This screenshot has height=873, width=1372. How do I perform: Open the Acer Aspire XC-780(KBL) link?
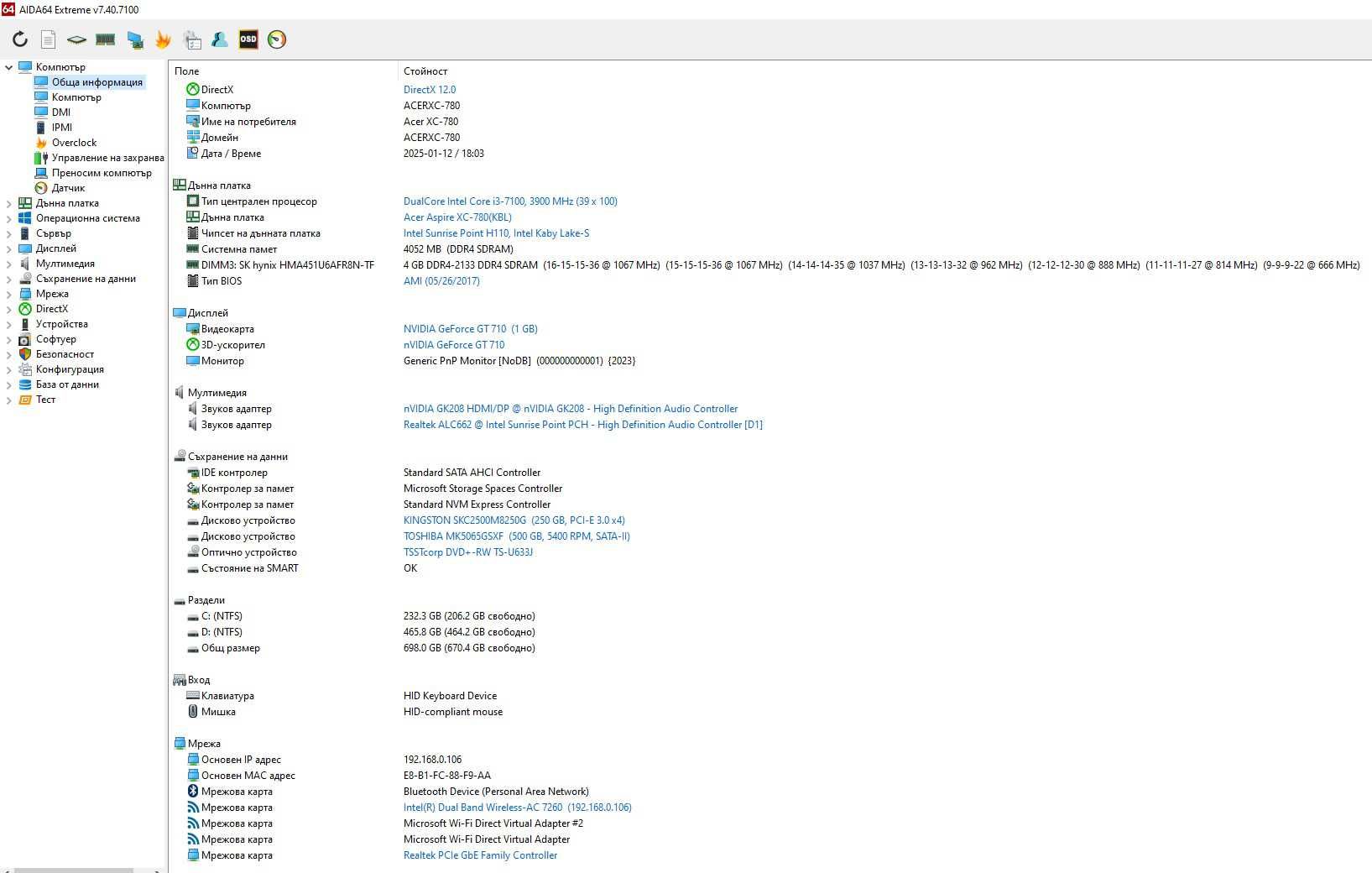coord(457,217)
